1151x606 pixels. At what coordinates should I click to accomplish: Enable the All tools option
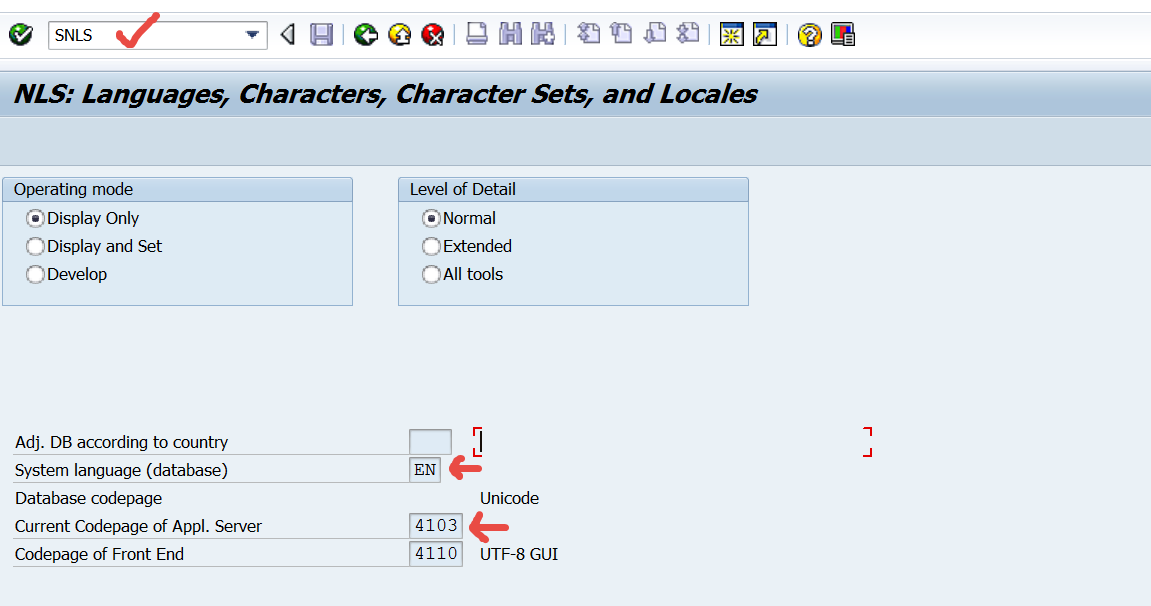coord(431,274)
